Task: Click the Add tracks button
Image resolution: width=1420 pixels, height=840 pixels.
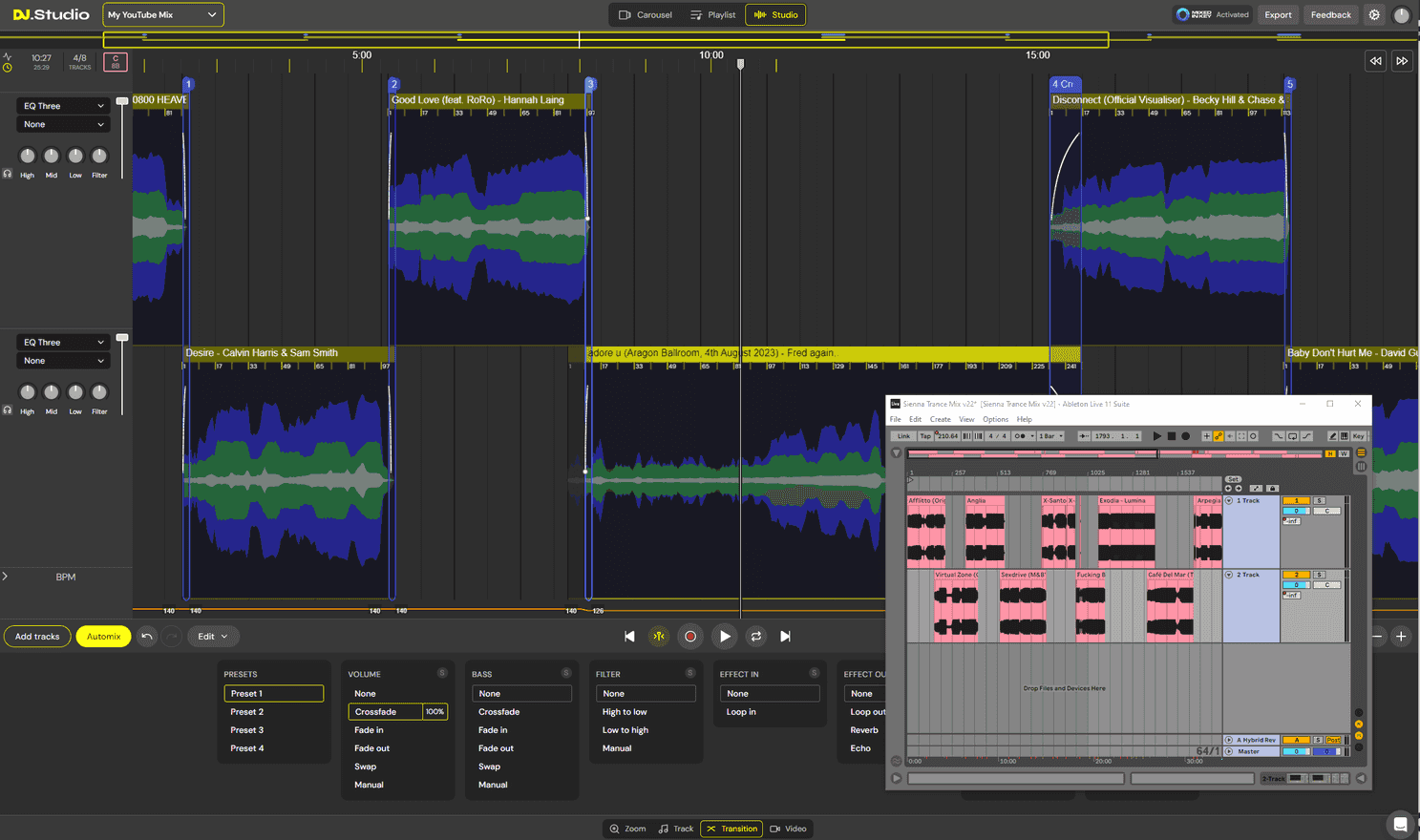Action: tap(37, 637)
